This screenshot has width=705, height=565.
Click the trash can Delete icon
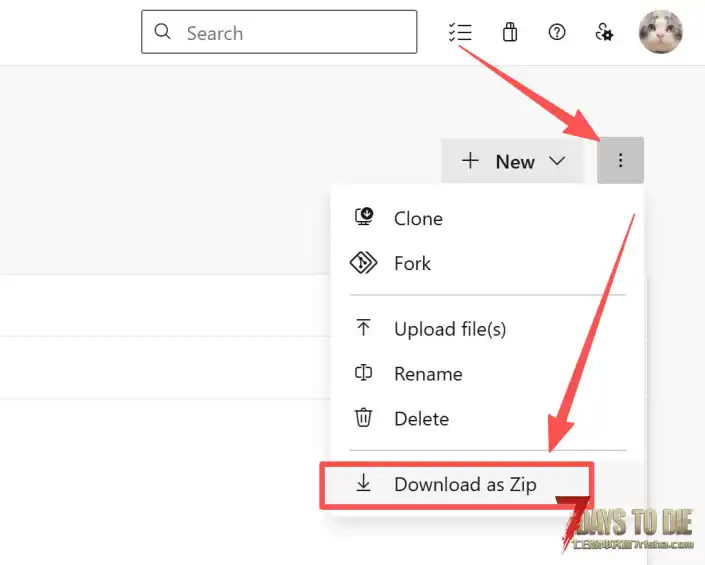click(x=363, y=418)
